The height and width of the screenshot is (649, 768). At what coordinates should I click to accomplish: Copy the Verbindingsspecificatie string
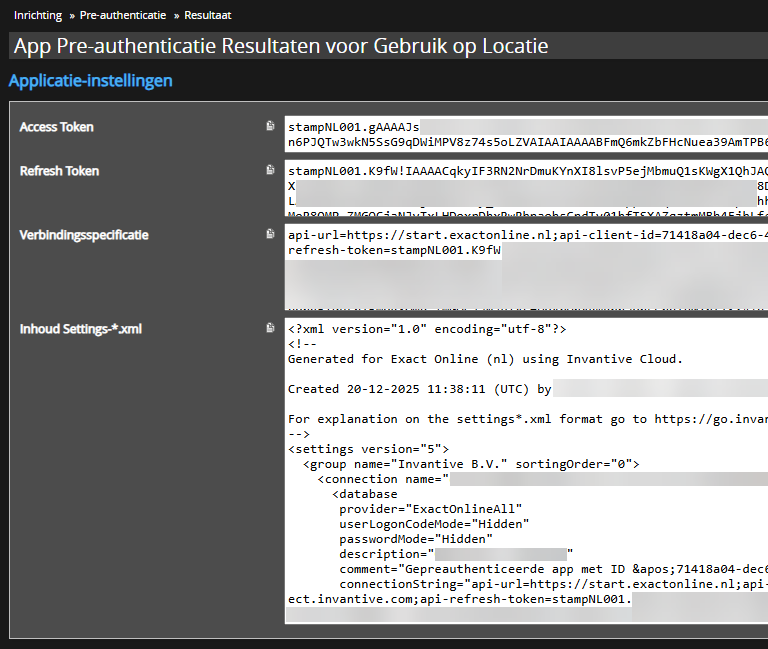pyautogui.click(x=270, y=235)
